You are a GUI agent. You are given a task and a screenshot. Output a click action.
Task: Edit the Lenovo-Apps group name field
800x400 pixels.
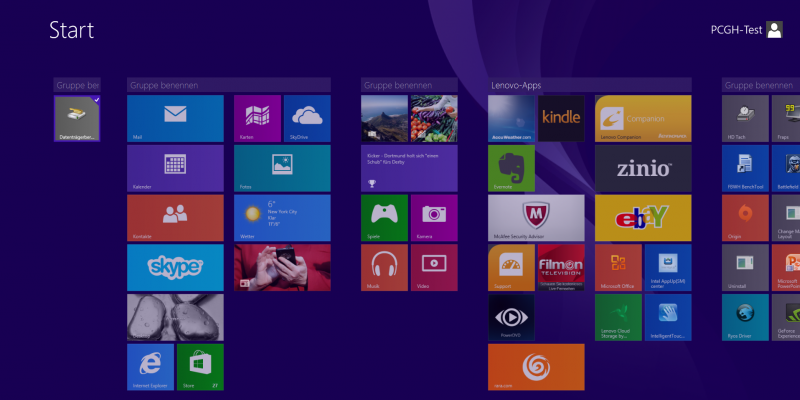590,85
